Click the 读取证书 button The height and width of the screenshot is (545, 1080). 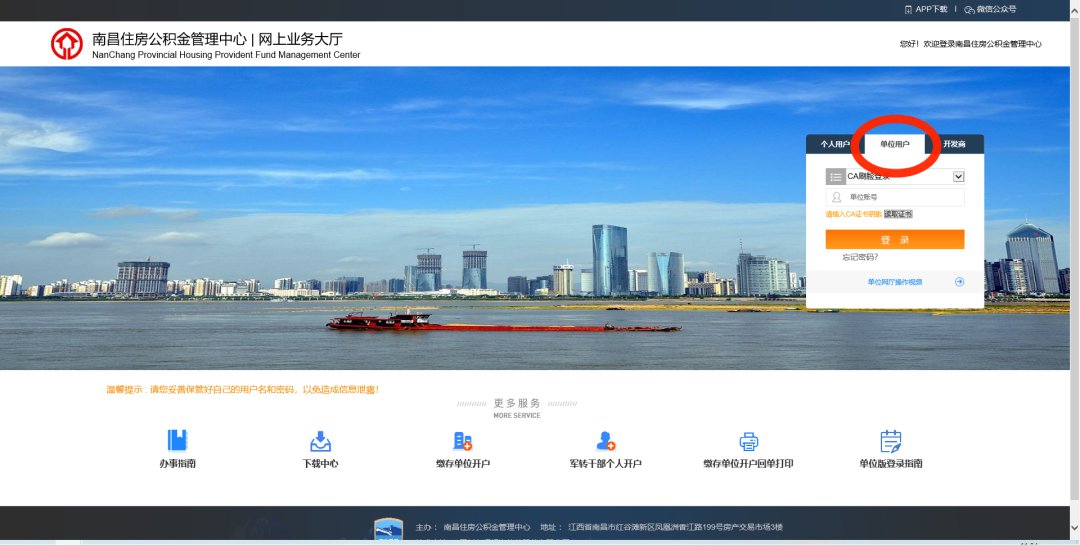point(898,214)
